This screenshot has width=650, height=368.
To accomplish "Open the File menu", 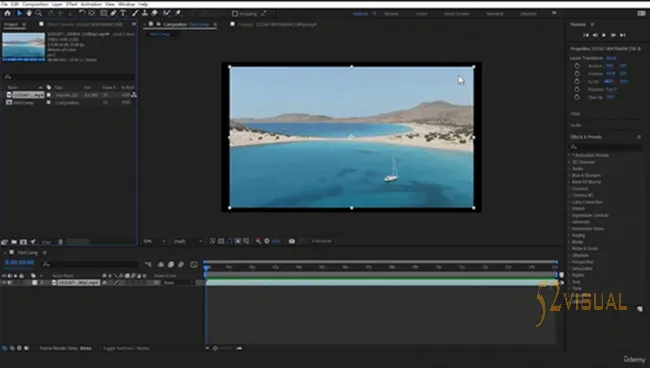I will click(4, 4).
